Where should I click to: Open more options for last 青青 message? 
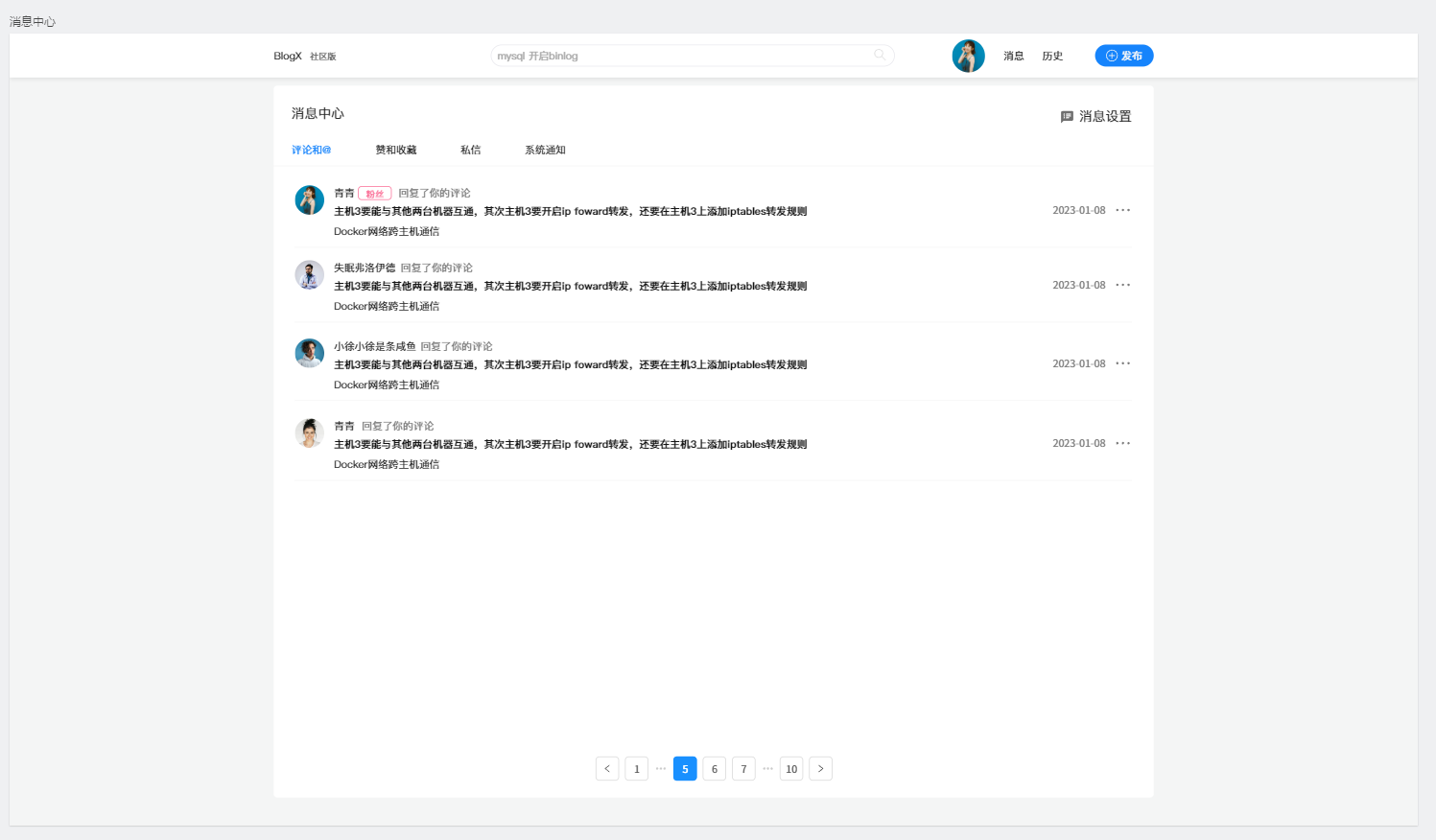pyautogui.click(x=1122, y=443)
